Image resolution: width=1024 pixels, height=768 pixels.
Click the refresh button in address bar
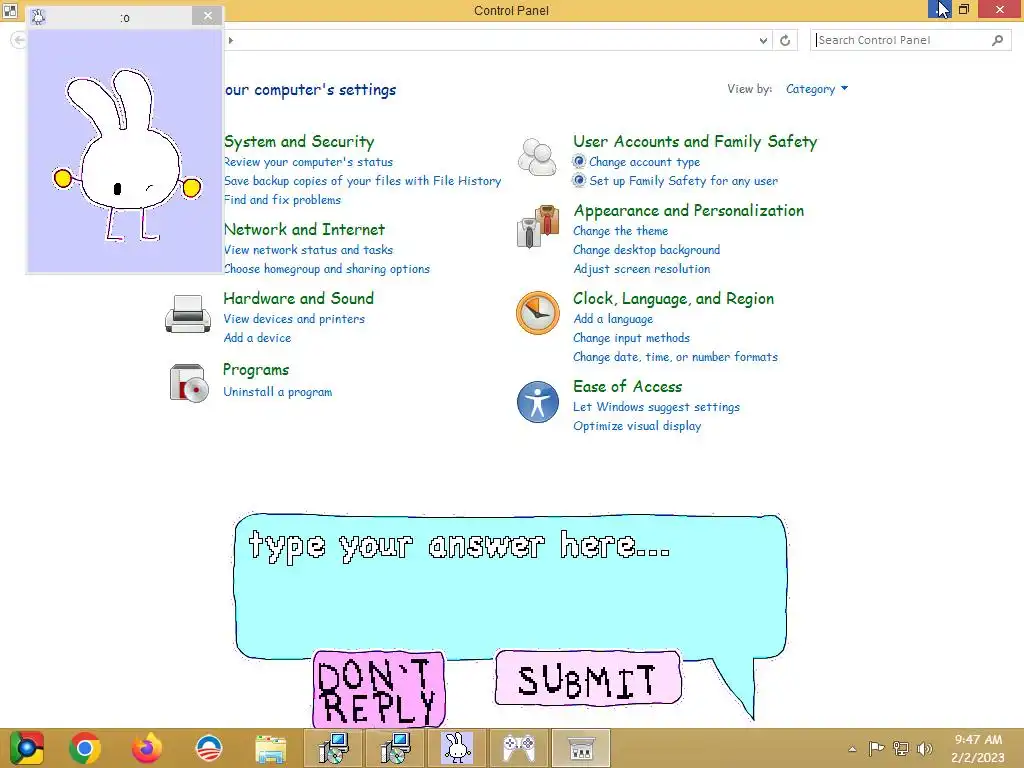click(x=785, y=40)
